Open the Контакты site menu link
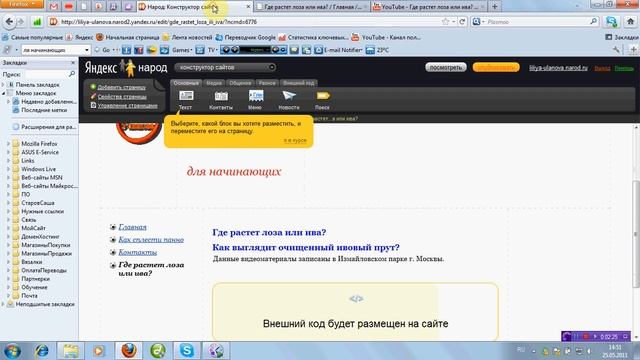Viewport: 640px width, 360px height. tap(138, 252)
